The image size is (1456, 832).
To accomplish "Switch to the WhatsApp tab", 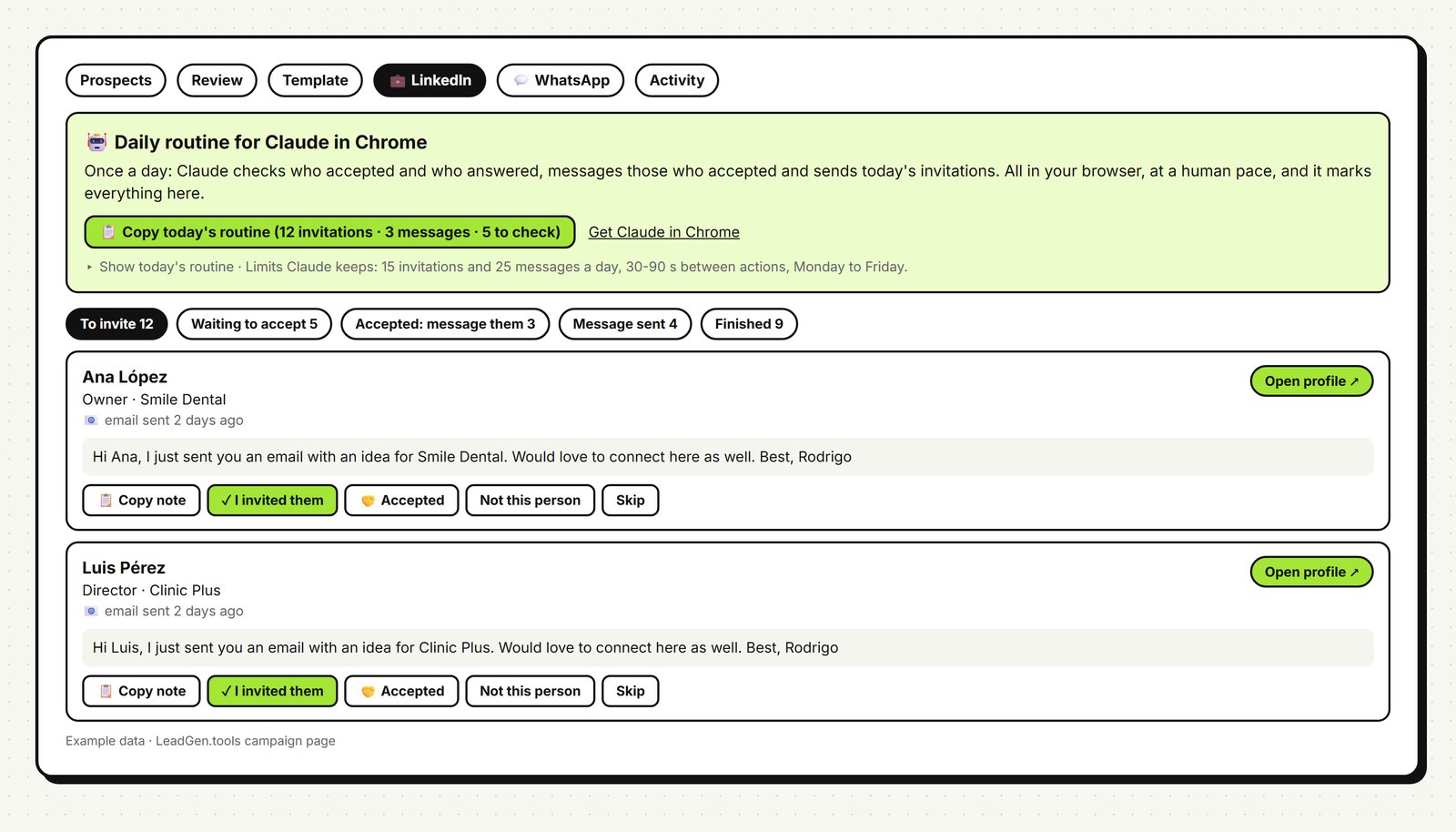I will point(561,80).
